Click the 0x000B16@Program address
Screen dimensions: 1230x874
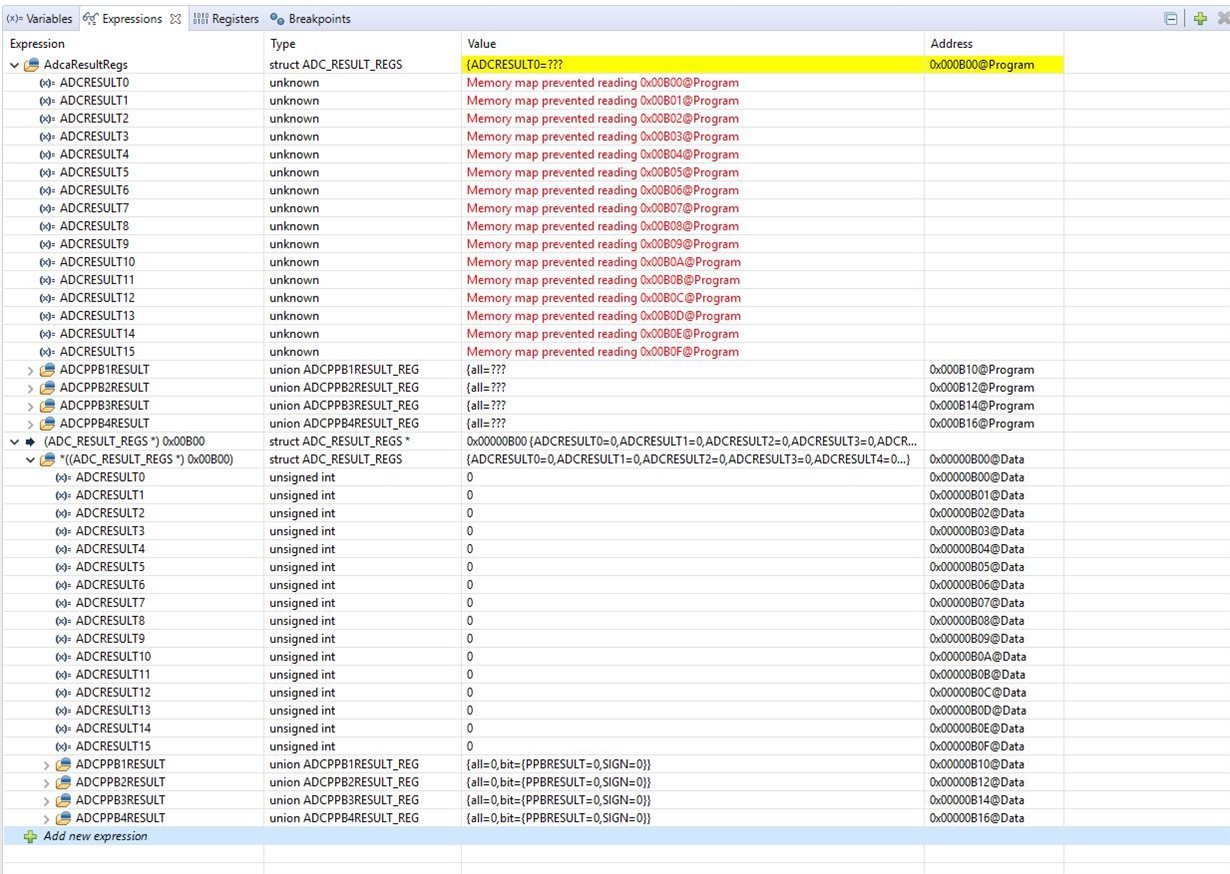(982, 424)
